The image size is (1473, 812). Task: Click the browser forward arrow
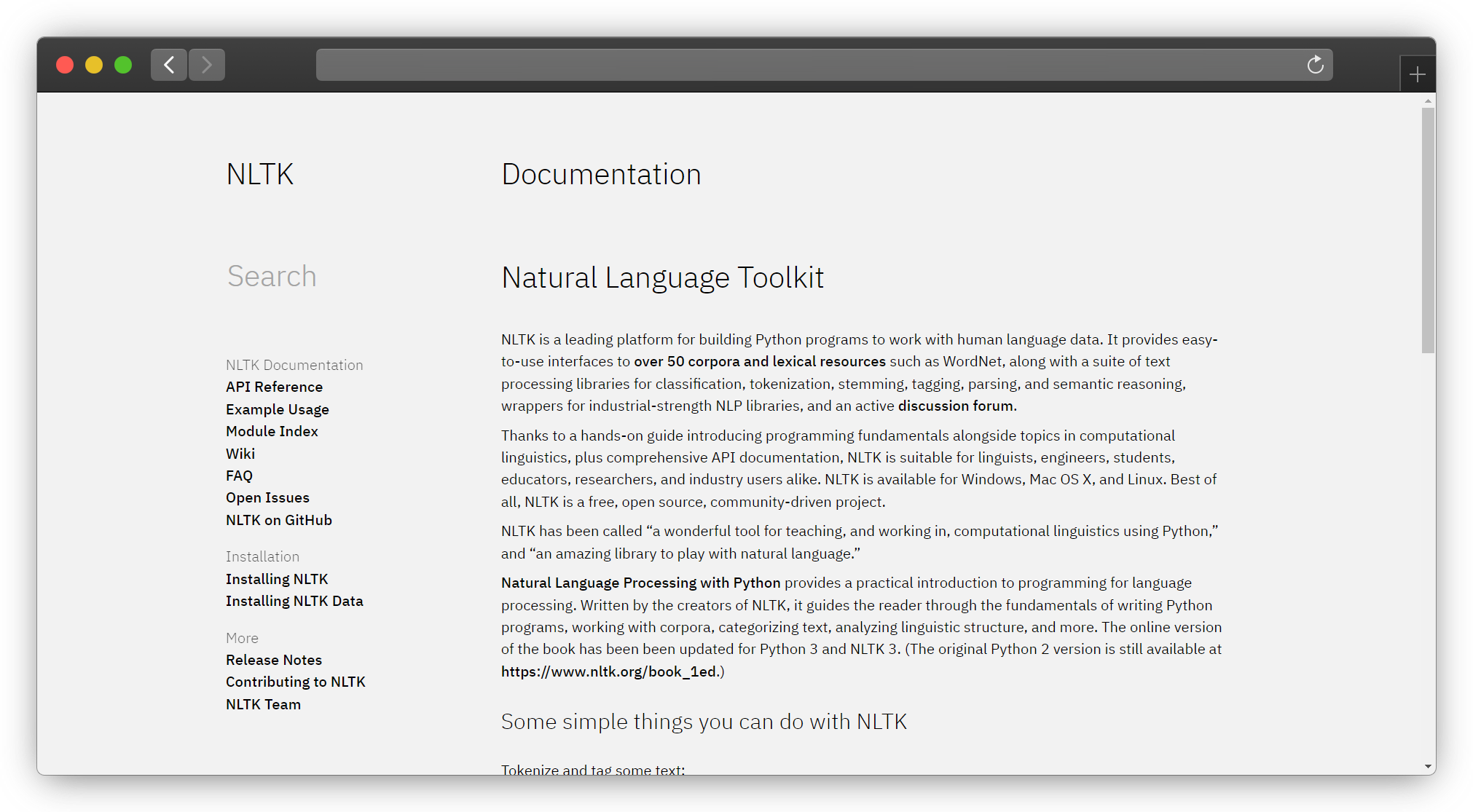(x=207, y=65)
